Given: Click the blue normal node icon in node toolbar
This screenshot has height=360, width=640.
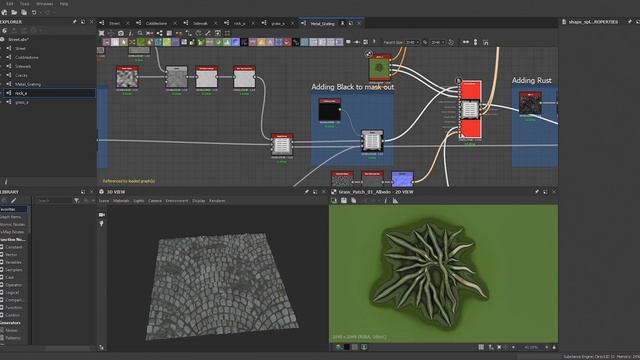Looking at the screenshot, I should (x=236, y=42).
